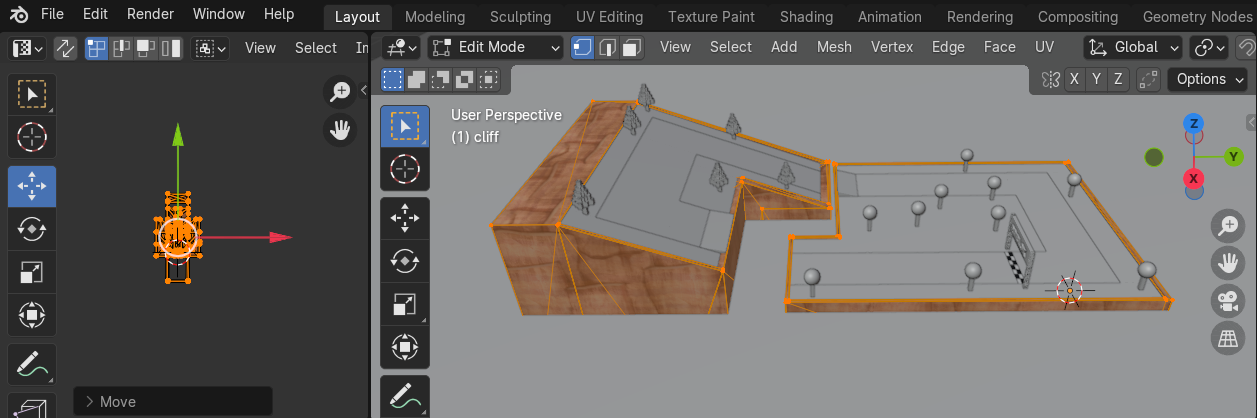Switch to Sculpting workspace tab

[520, 17]
